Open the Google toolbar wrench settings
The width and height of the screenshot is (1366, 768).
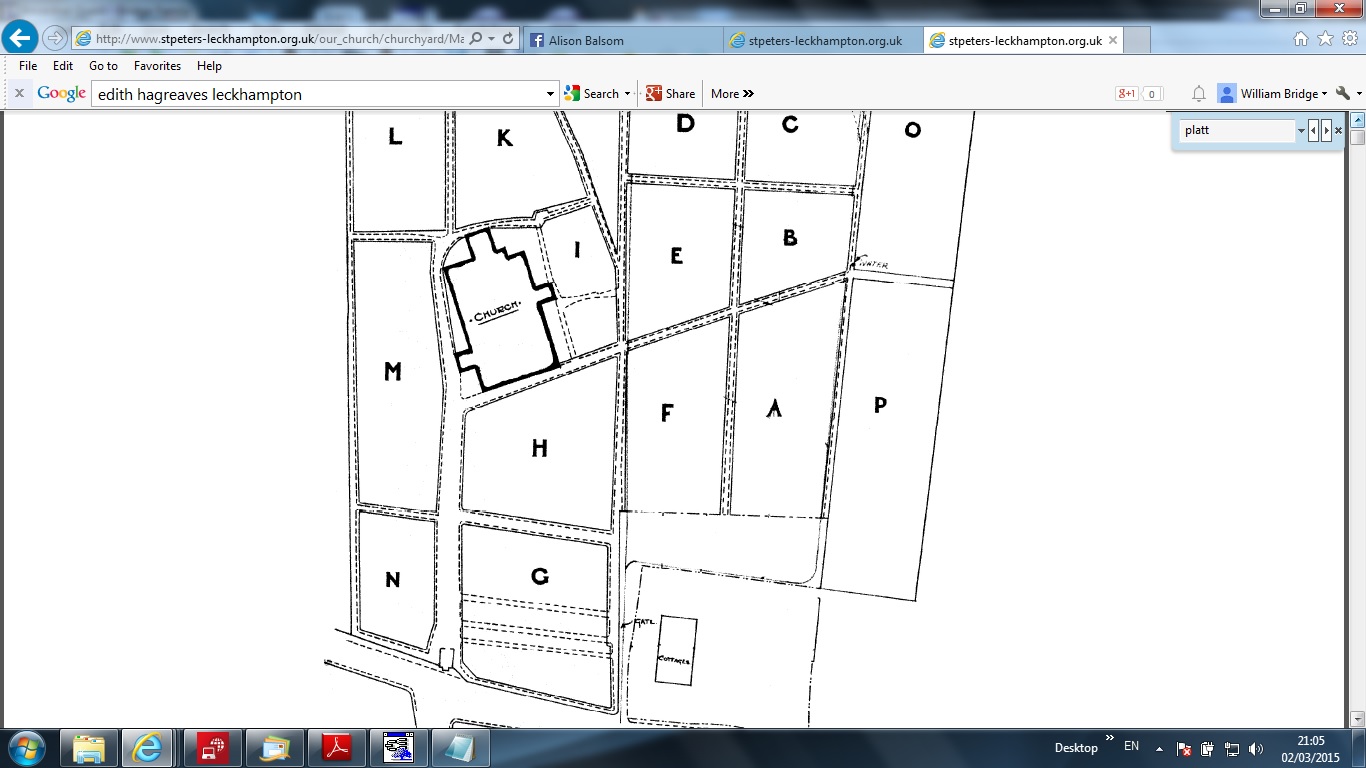pyautogui.click(x=1343, y=94)
